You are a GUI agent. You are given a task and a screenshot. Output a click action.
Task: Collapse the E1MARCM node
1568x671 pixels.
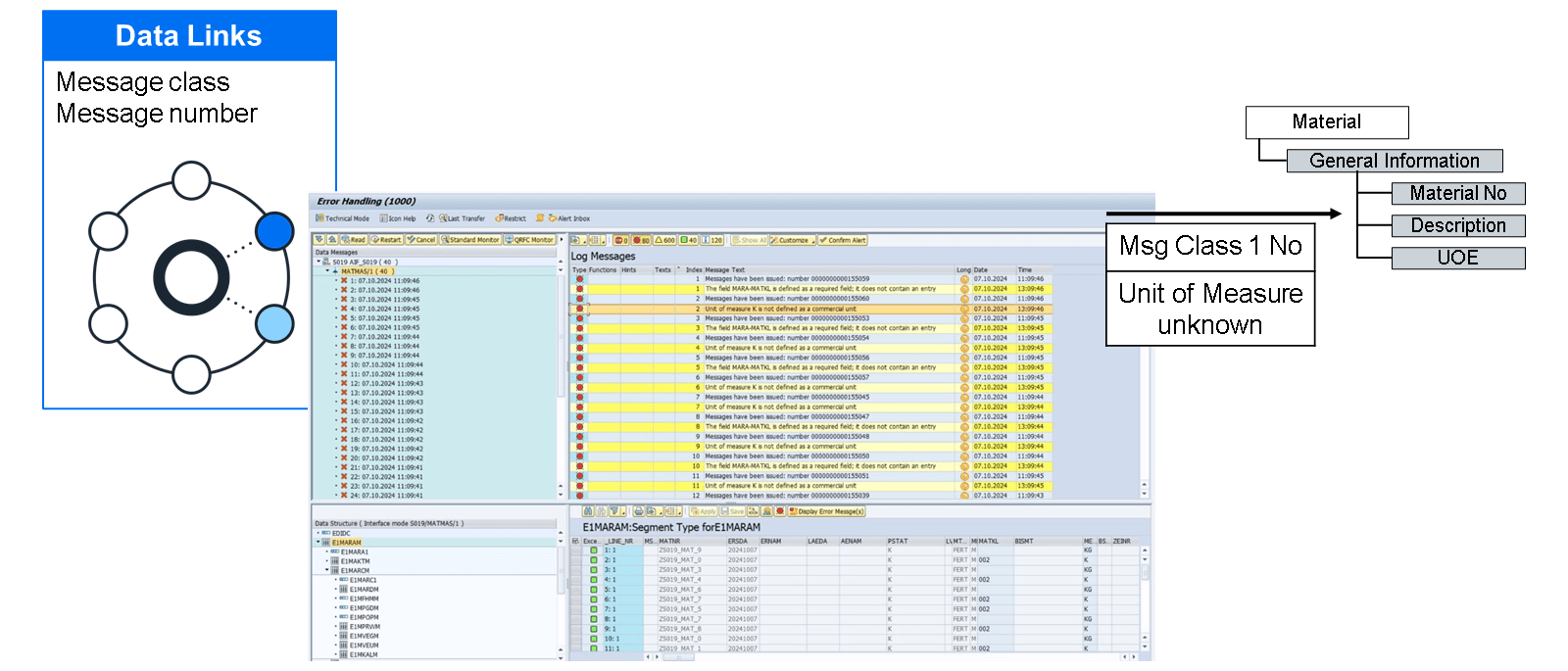tap(327, 570)
